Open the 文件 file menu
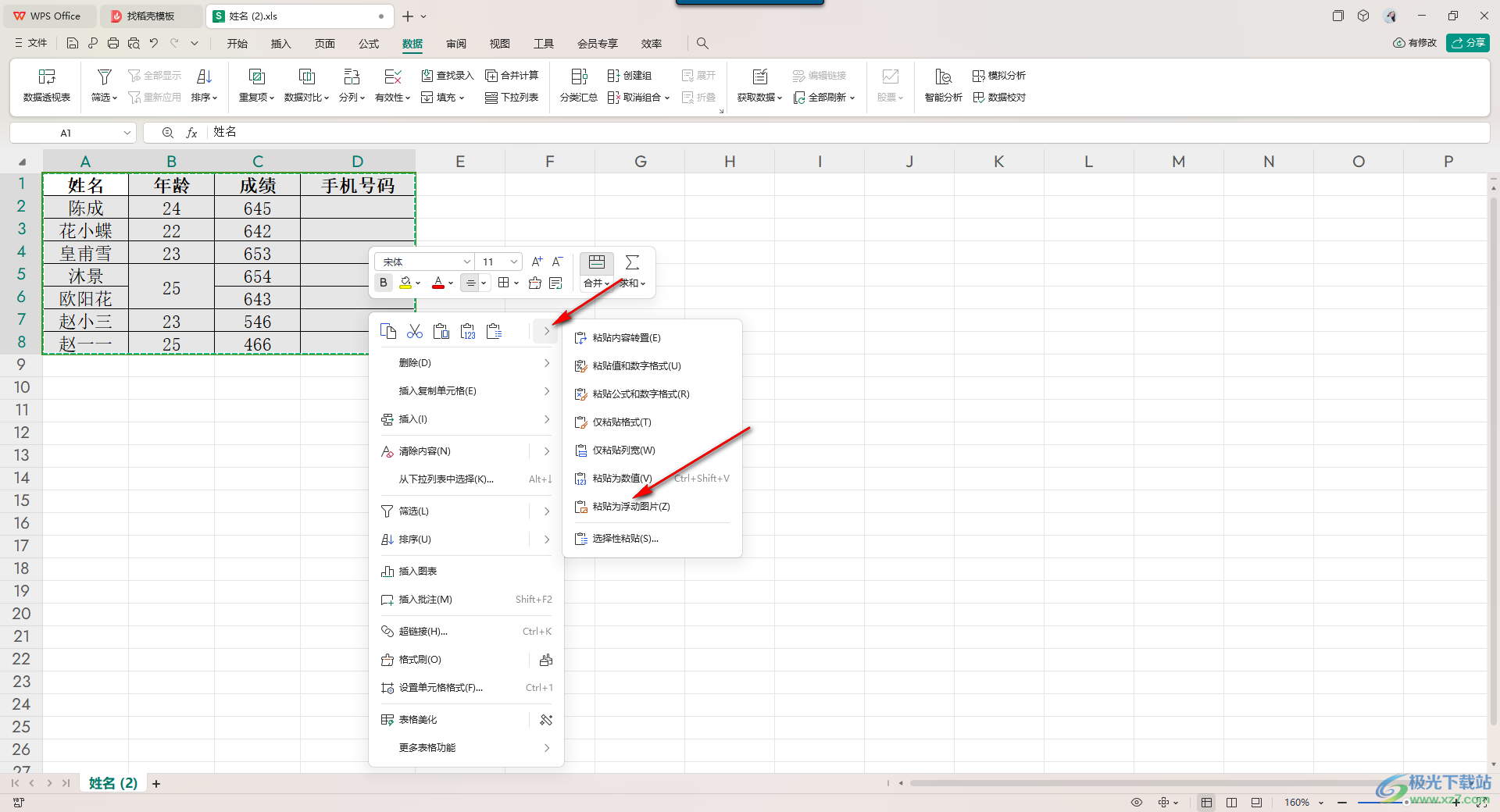Image resolution: width=1500 pixels, height=812 pixels. coord(31,44)
